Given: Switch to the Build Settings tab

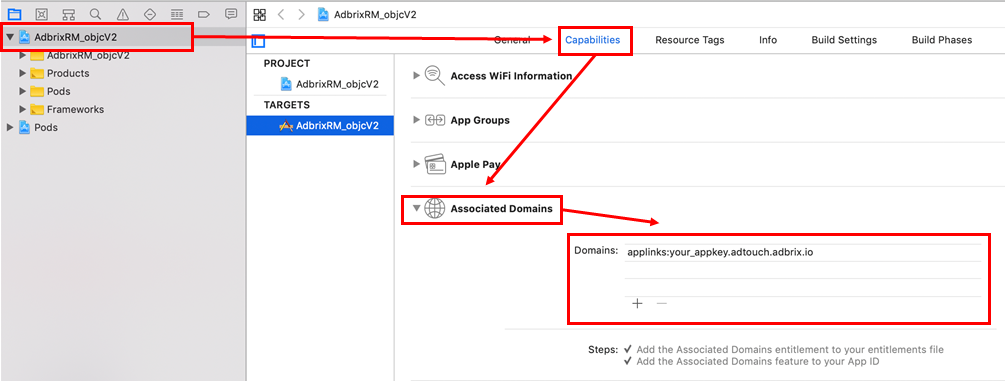Looking at the screenshot, I should tap(844, 40).
